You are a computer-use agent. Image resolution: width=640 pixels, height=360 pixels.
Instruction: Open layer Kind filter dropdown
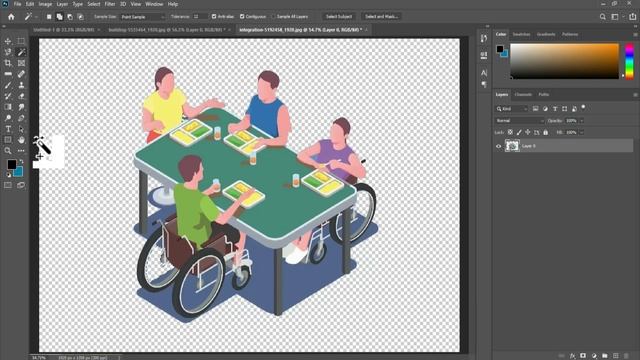click(x=512, y=109)
